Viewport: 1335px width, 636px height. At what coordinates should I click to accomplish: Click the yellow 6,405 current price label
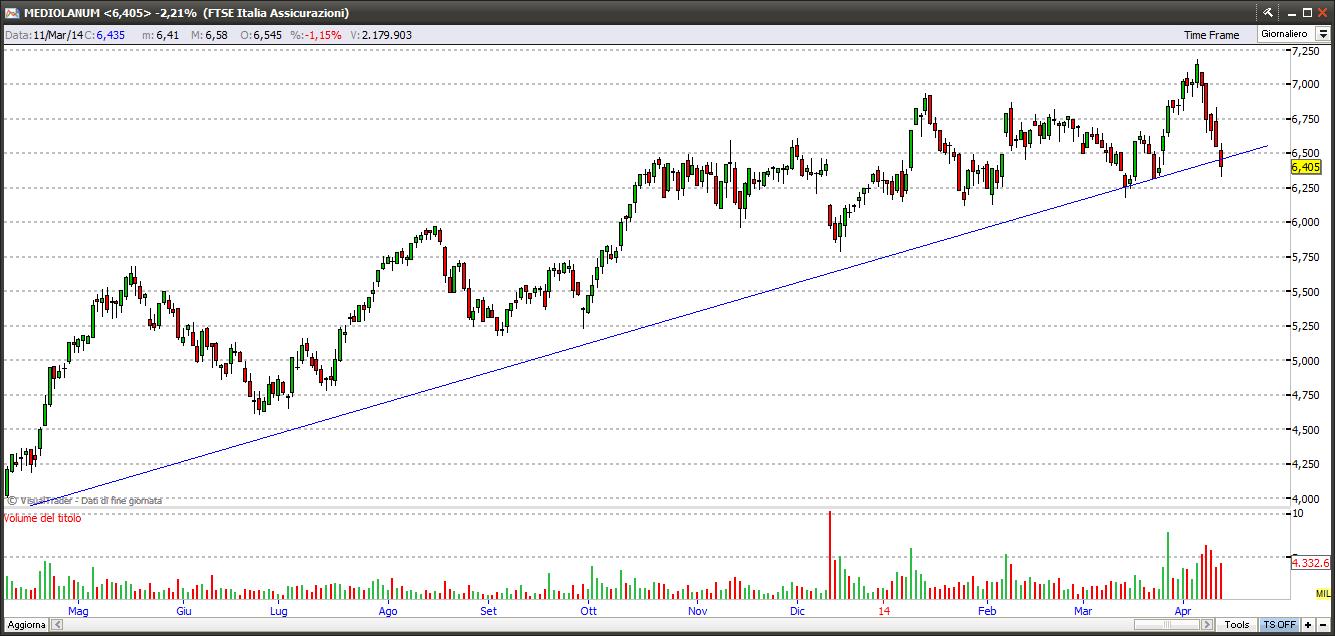point(1306,167)
